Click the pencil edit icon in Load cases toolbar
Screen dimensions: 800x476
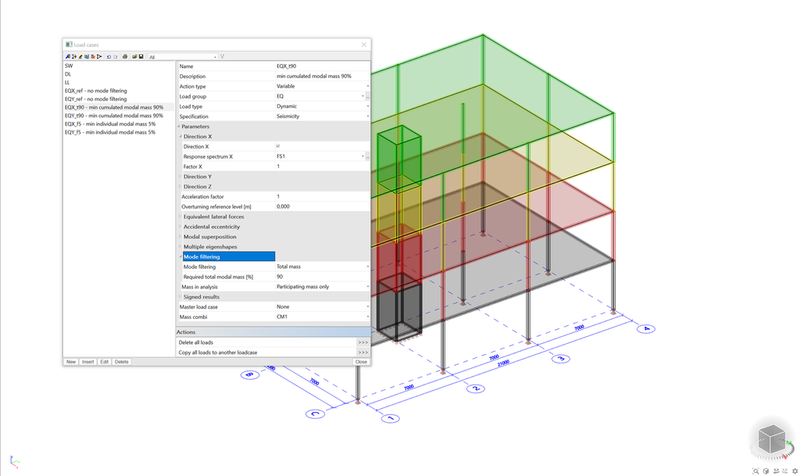tap(80, 57)
